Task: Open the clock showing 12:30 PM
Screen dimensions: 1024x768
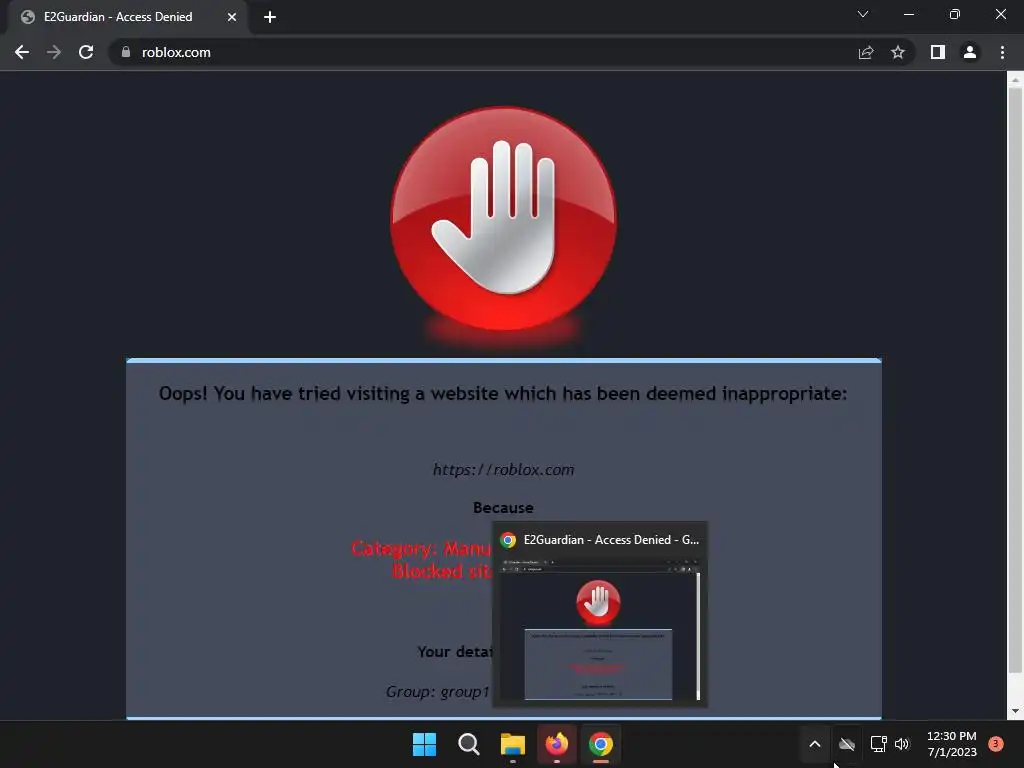Action: pyautogui.click(x=952, y=744)
